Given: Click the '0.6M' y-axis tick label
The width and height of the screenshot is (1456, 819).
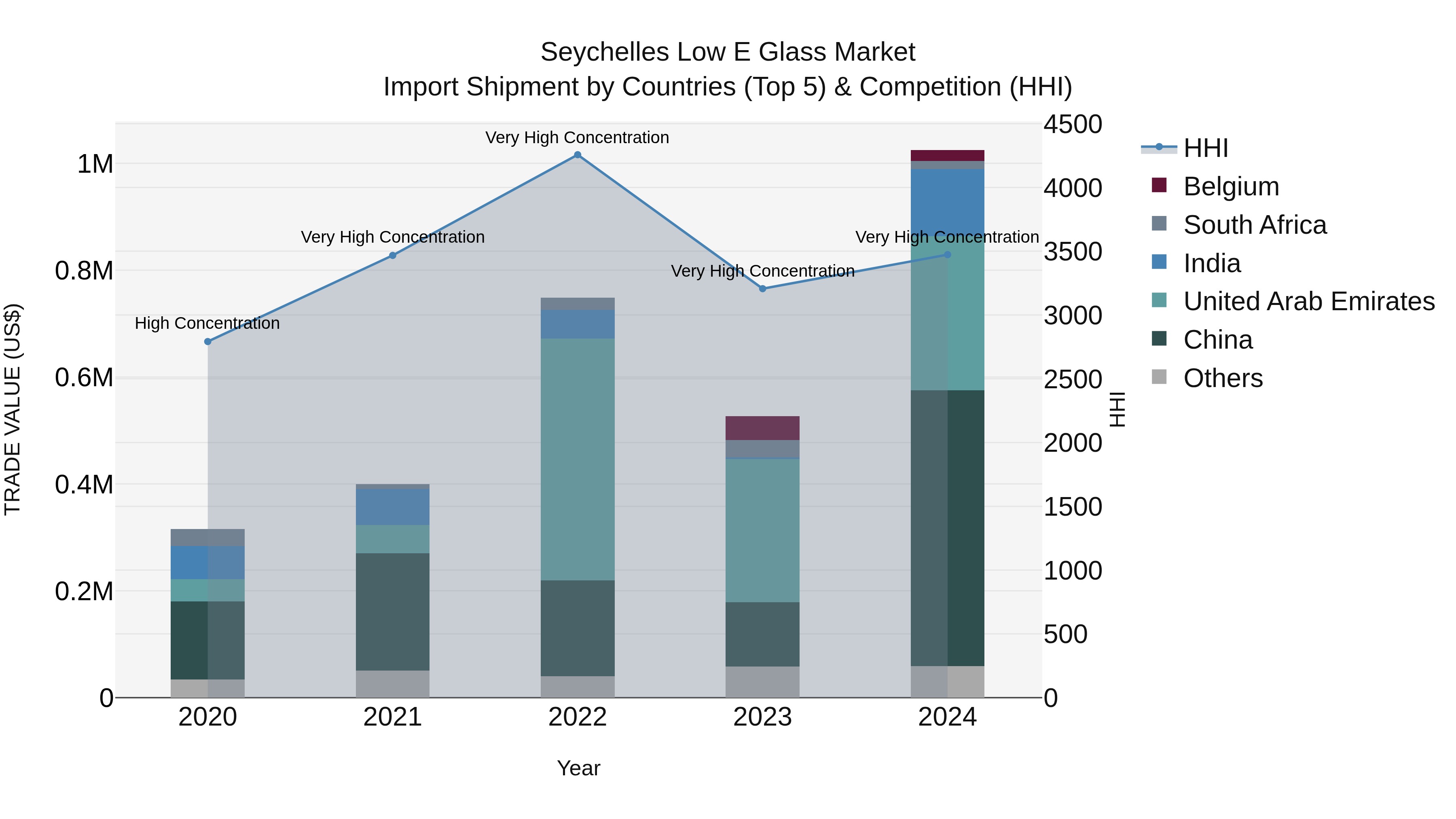Looking at the screenshot, I should [x=84, y=378].
